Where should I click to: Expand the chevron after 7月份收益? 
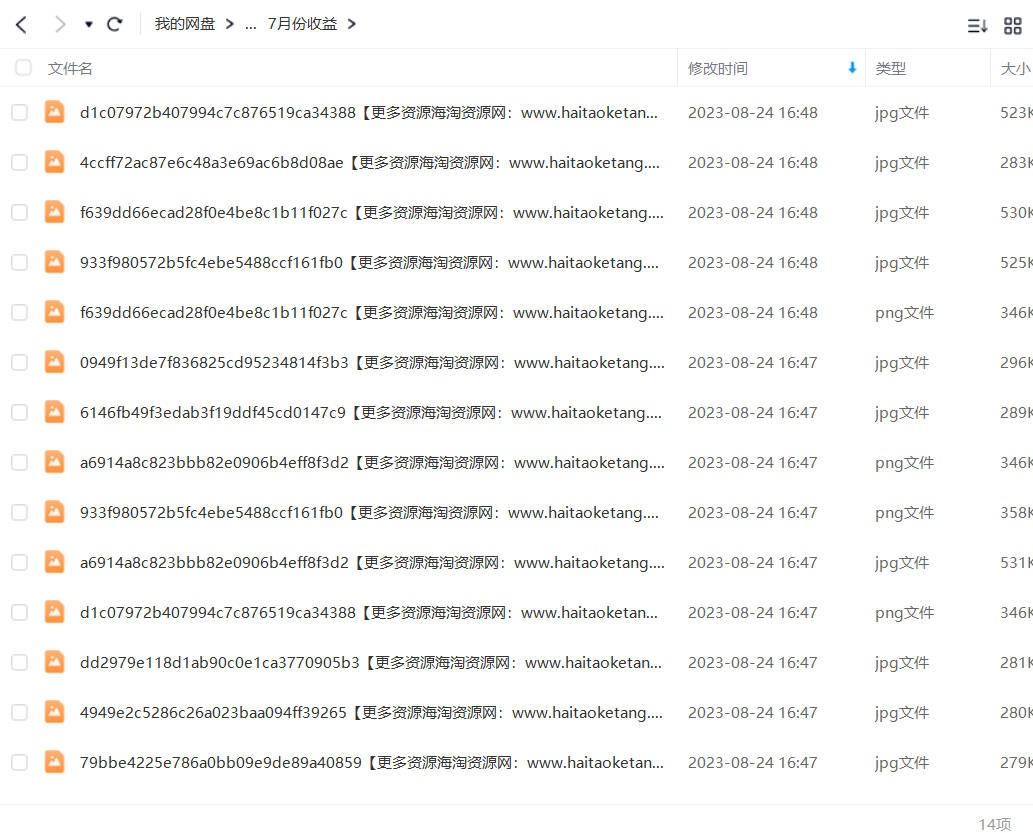352,24
